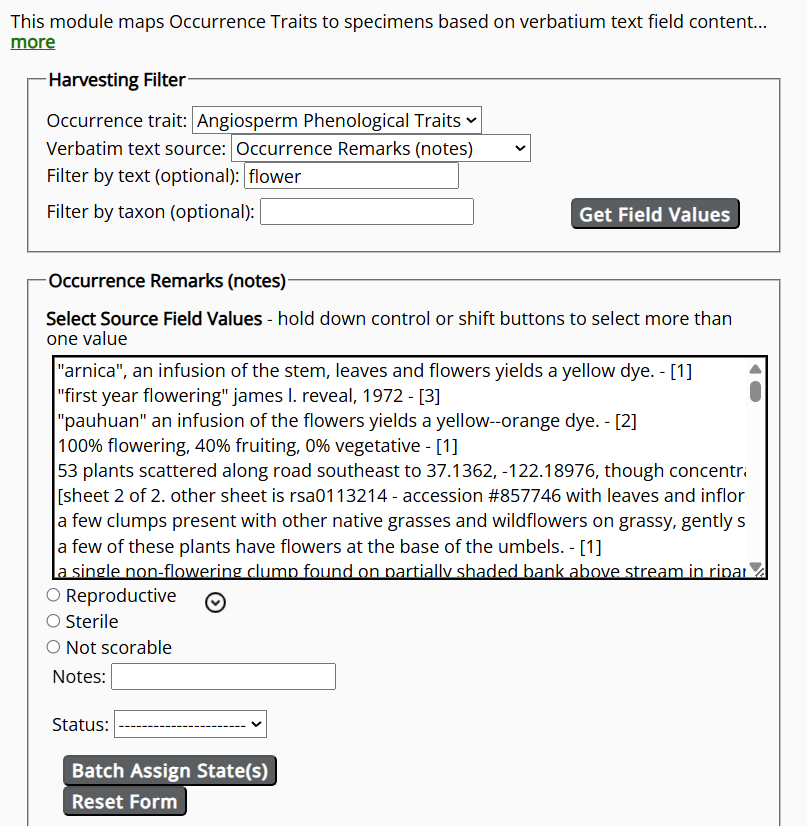Open the 'more' link above Harvesting Filter
This screenshot has height=826, width=807.
pos(32,42)
